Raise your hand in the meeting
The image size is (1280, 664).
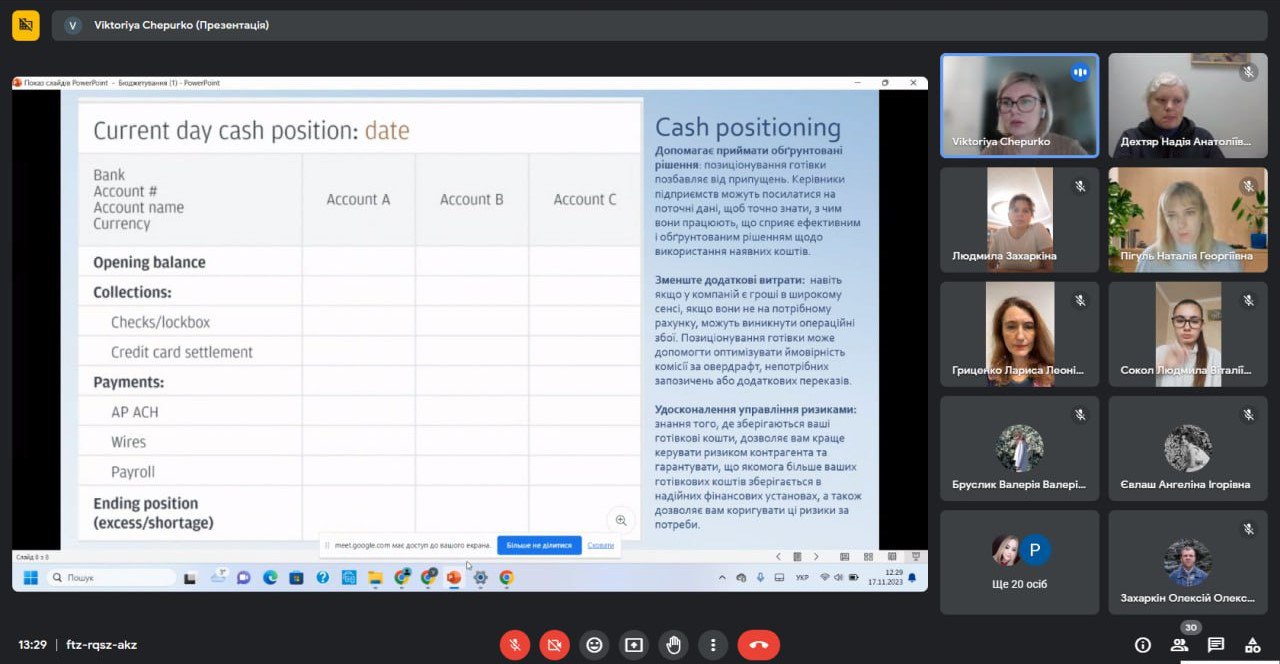point(674,645)
